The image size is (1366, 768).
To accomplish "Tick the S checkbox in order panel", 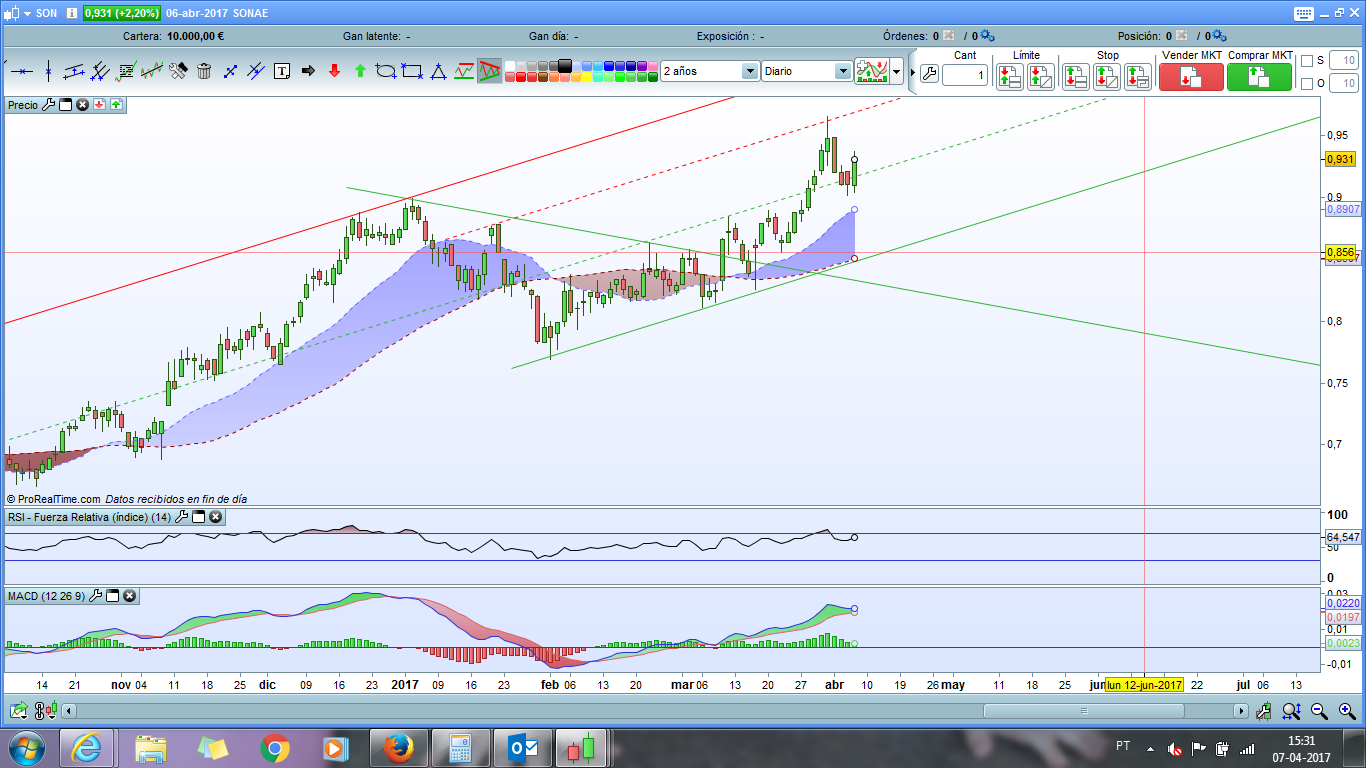I will [x=1307, y=61].
